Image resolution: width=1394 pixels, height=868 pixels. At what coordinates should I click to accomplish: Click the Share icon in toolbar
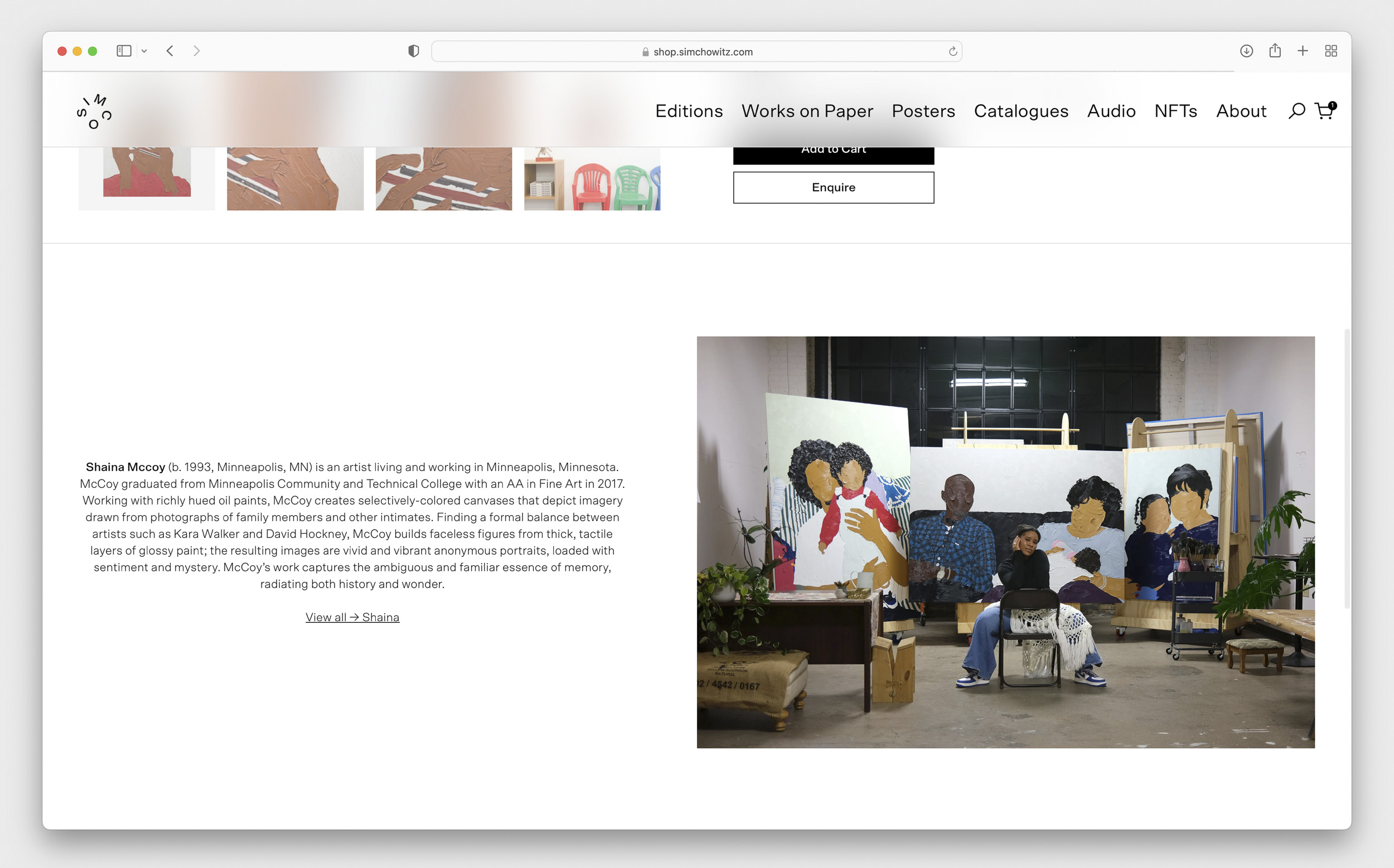(1275, 51)
